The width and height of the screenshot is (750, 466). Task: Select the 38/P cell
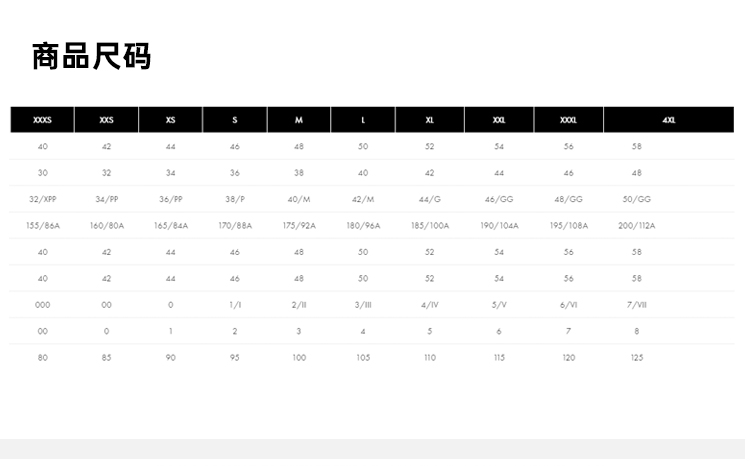(x=235, y=199)
